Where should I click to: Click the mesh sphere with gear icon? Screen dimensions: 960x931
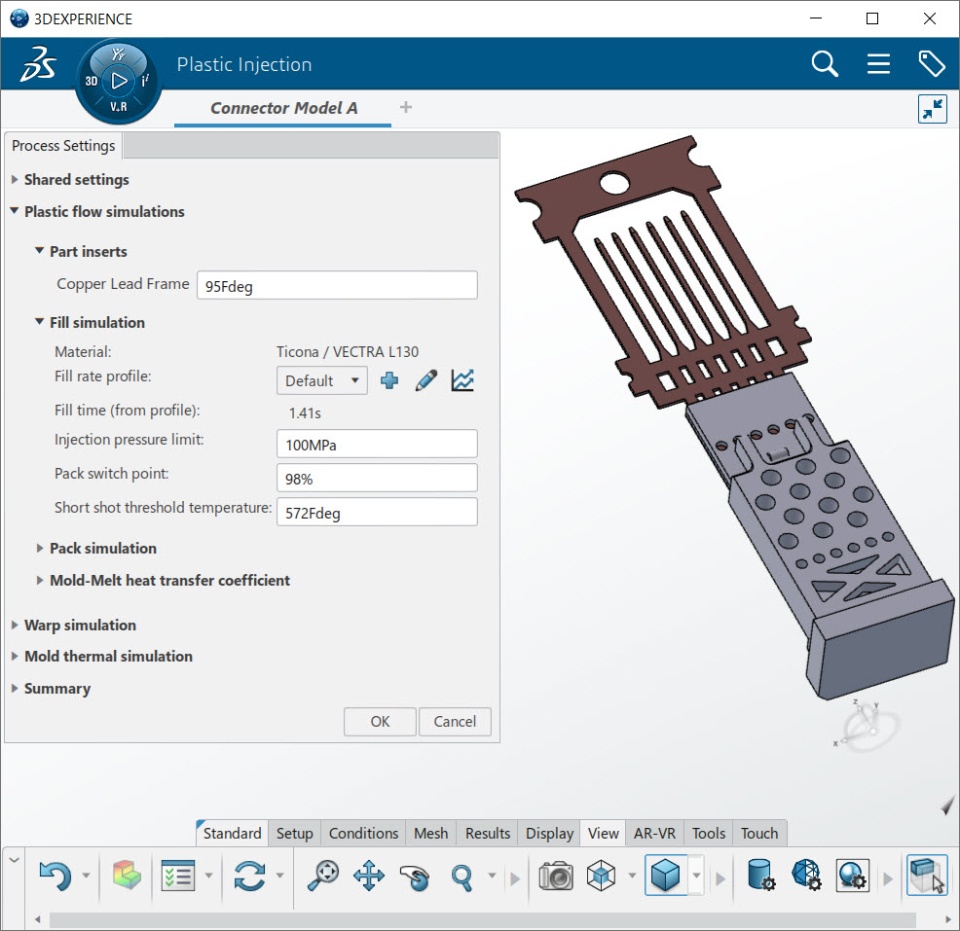[x=806, y=875]
